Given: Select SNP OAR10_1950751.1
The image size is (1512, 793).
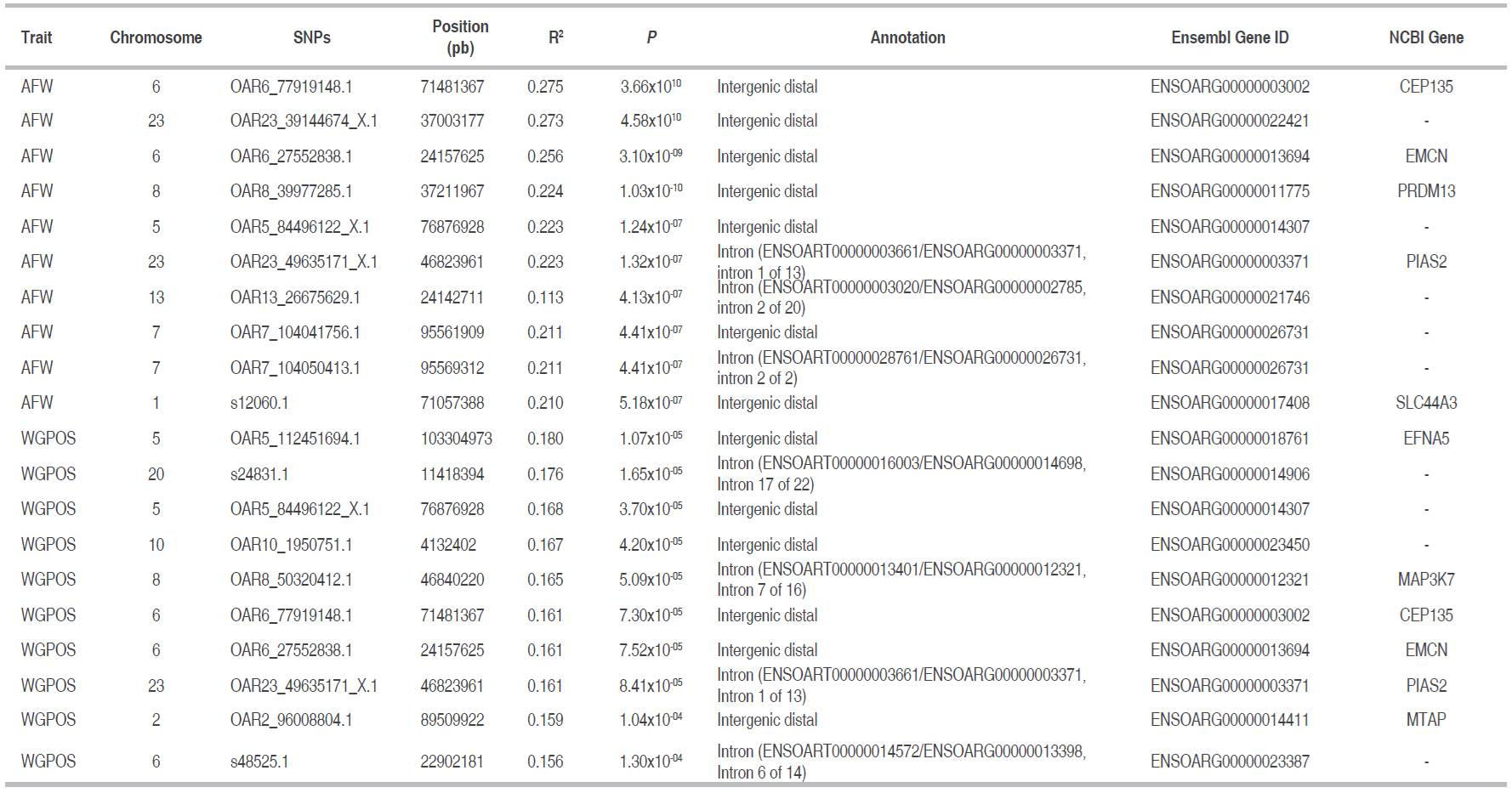Looking at the screenshot, I should pos(291,545).
